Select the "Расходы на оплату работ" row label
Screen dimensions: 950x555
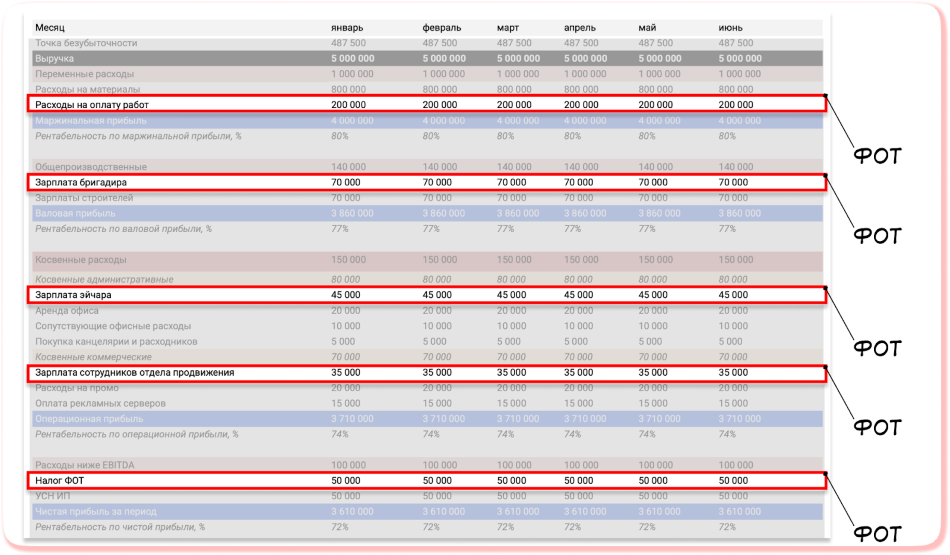tap(91, 104)
